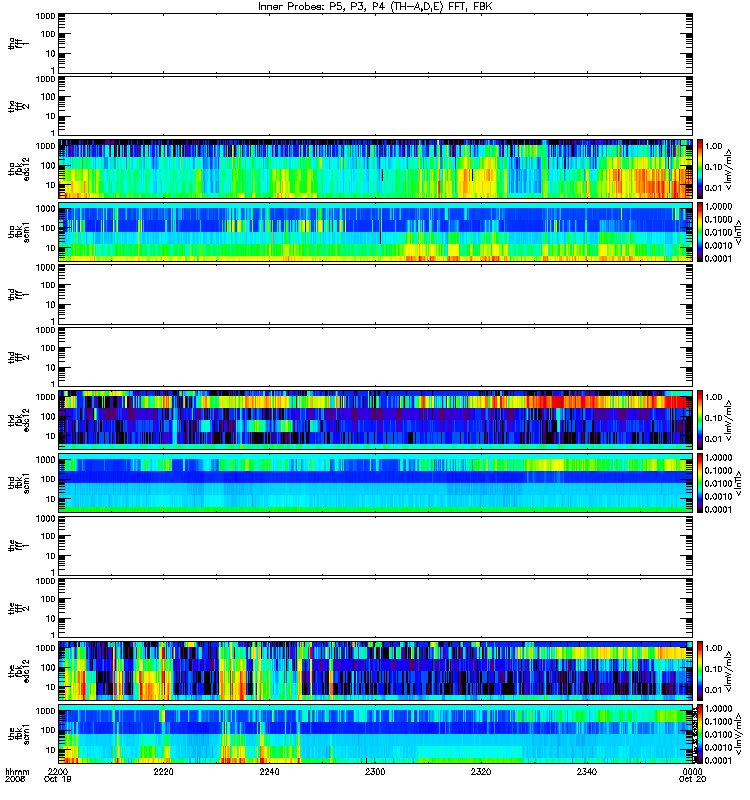750x800 pixels.
Task: Select the empty thd fff 2 panel
Action: coord(376,357)
